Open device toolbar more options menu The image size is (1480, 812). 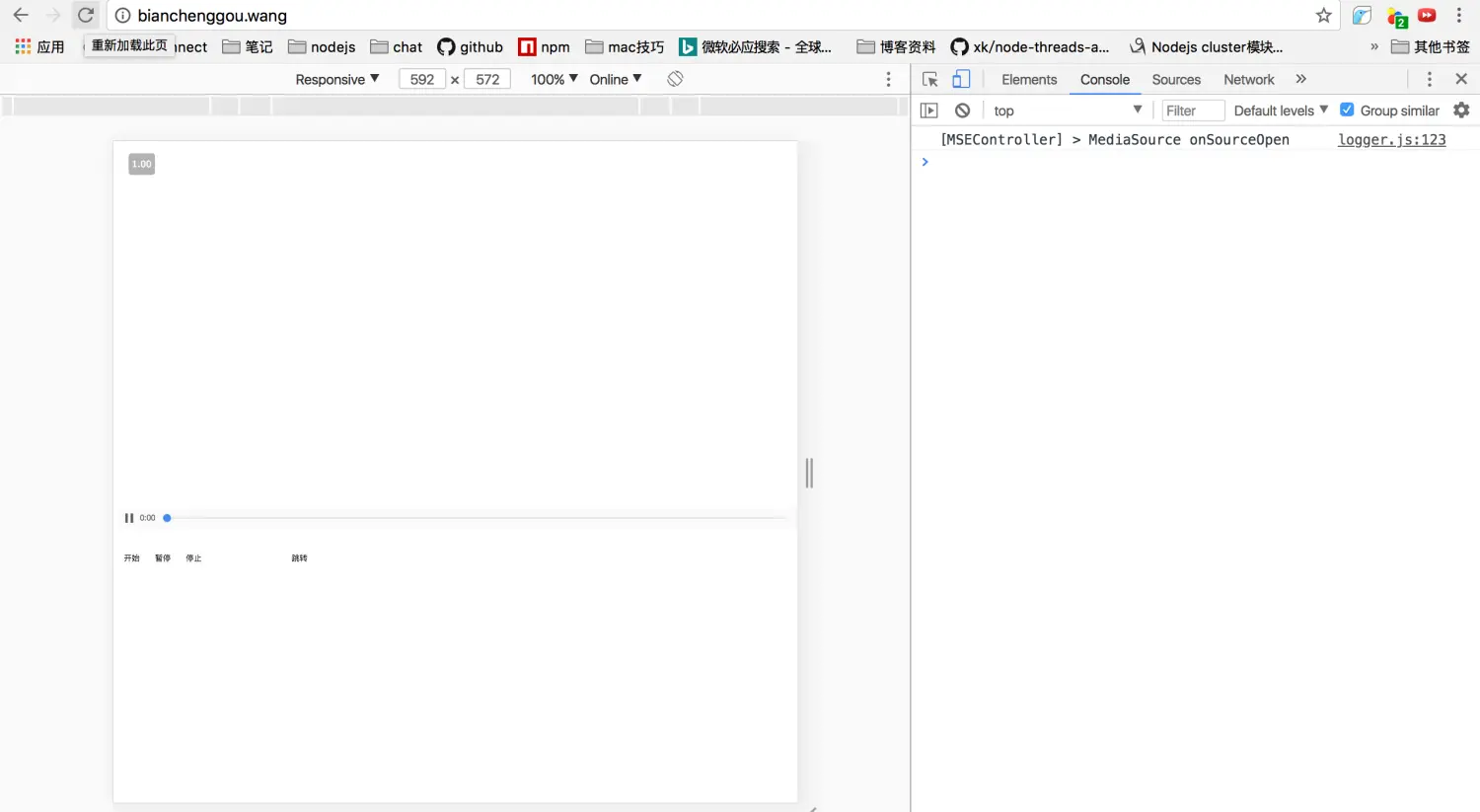(x=888, y=79)
